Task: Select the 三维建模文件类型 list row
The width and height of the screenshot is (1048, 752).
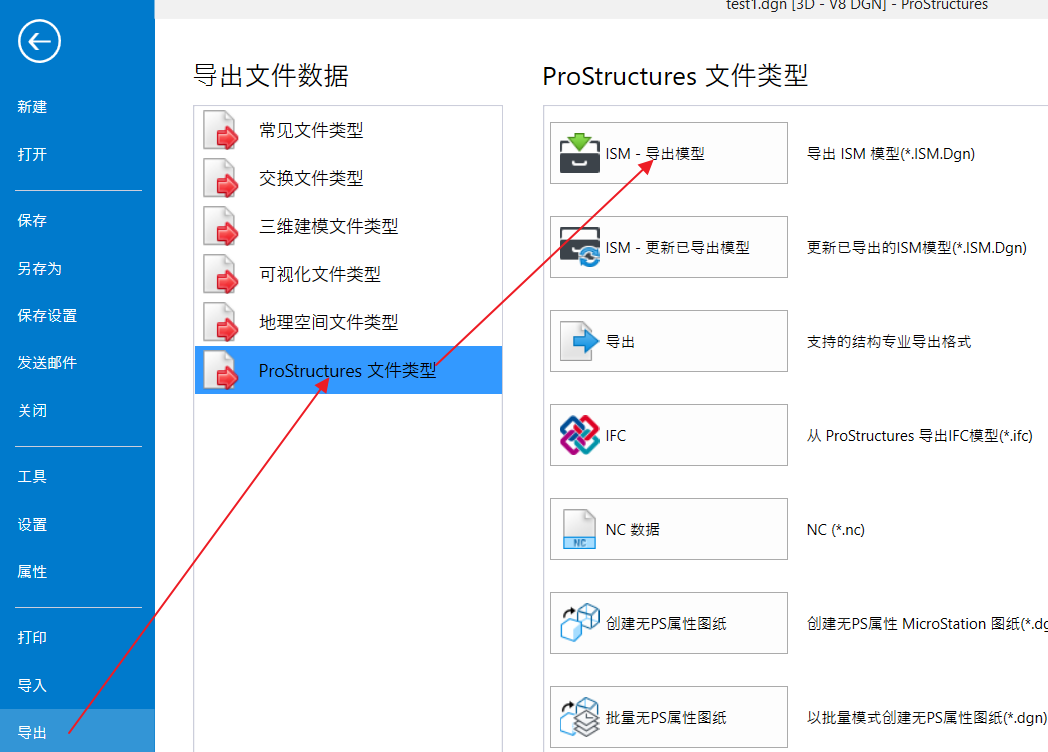Action: pos(348,227)
